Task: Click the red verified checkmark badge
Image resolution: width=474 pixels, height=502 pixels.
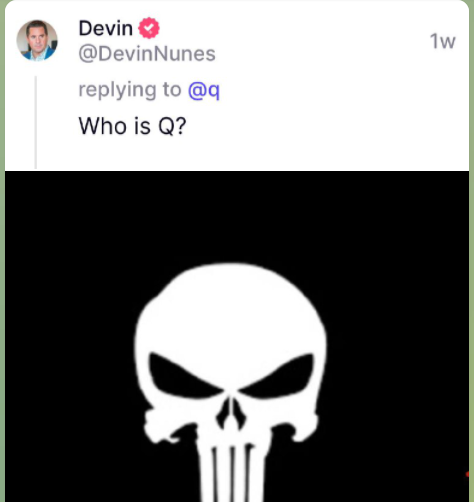Action: tap(149, 28)
